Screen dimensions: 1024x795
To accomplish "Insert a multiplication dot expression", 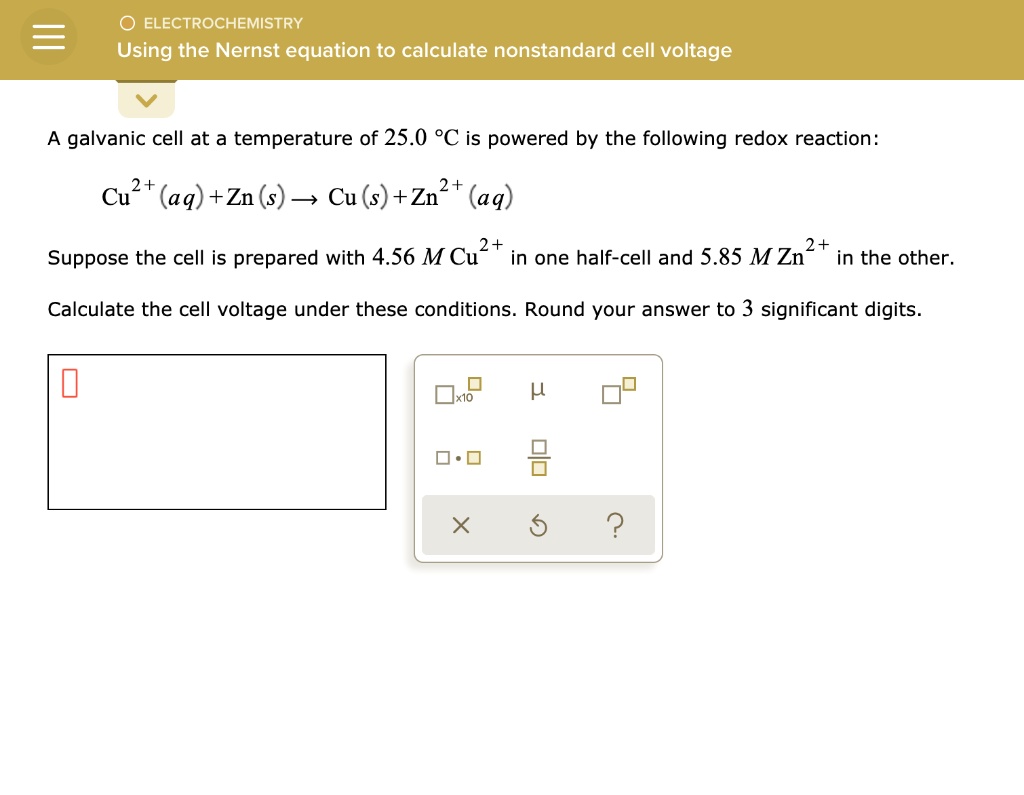I will 455,457.
